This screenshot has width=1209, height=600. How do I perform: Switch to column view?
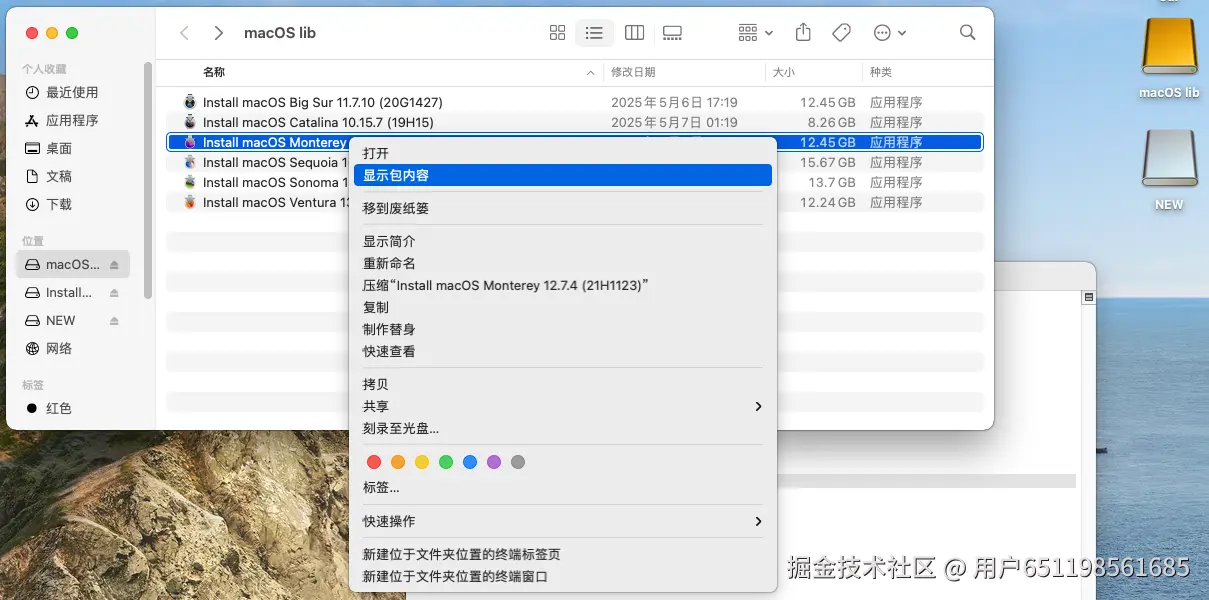tap(634, 33)
